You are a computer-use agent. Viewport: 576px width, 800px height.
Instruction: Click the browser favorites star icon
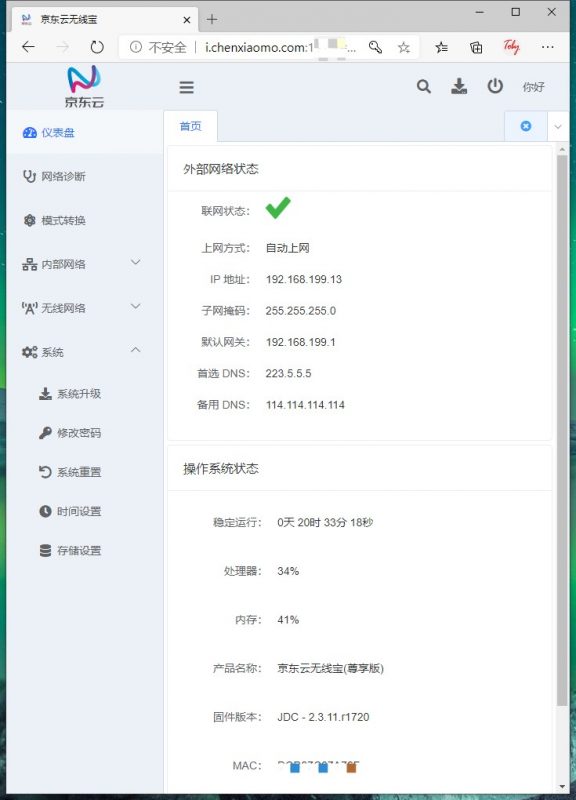404,47
